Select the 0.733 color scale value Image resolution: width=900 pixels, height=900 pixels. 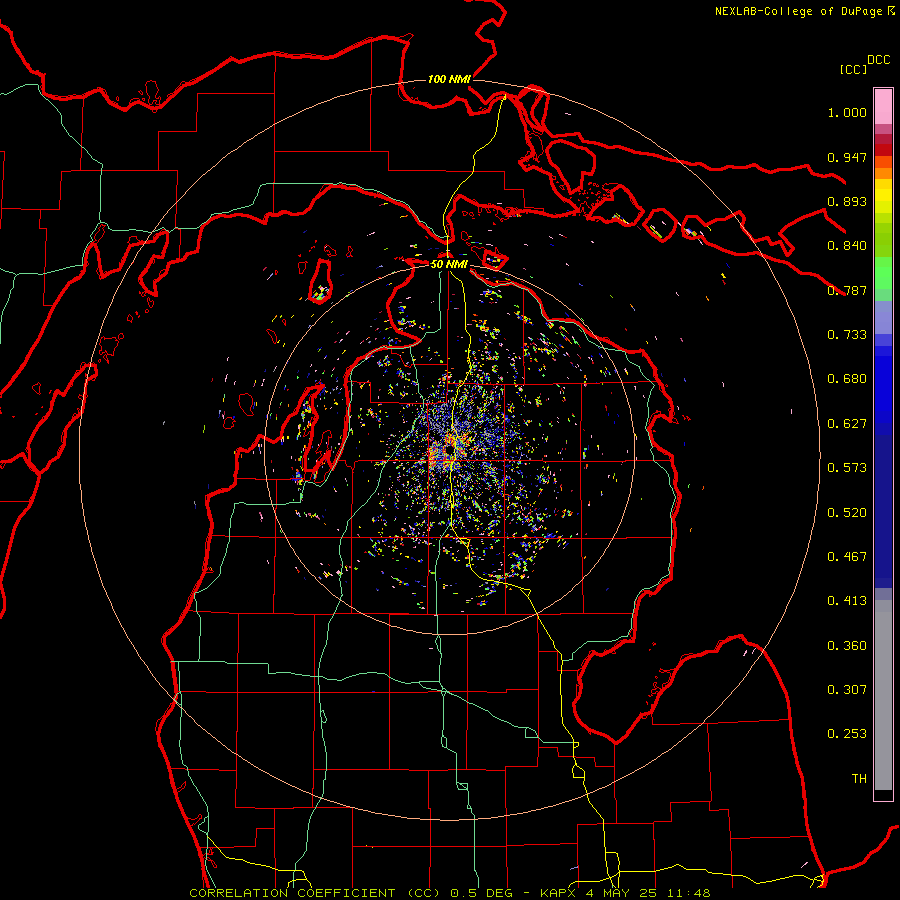[x=847, y=335]
